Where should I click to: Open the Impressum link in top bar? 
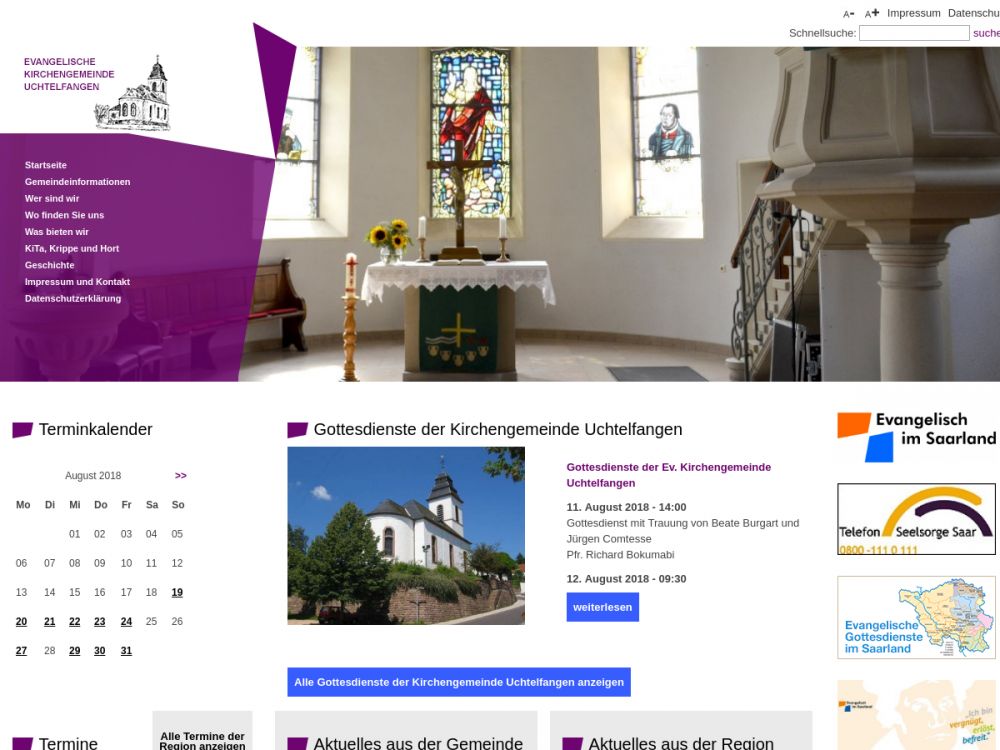click(x=913, y=13)
